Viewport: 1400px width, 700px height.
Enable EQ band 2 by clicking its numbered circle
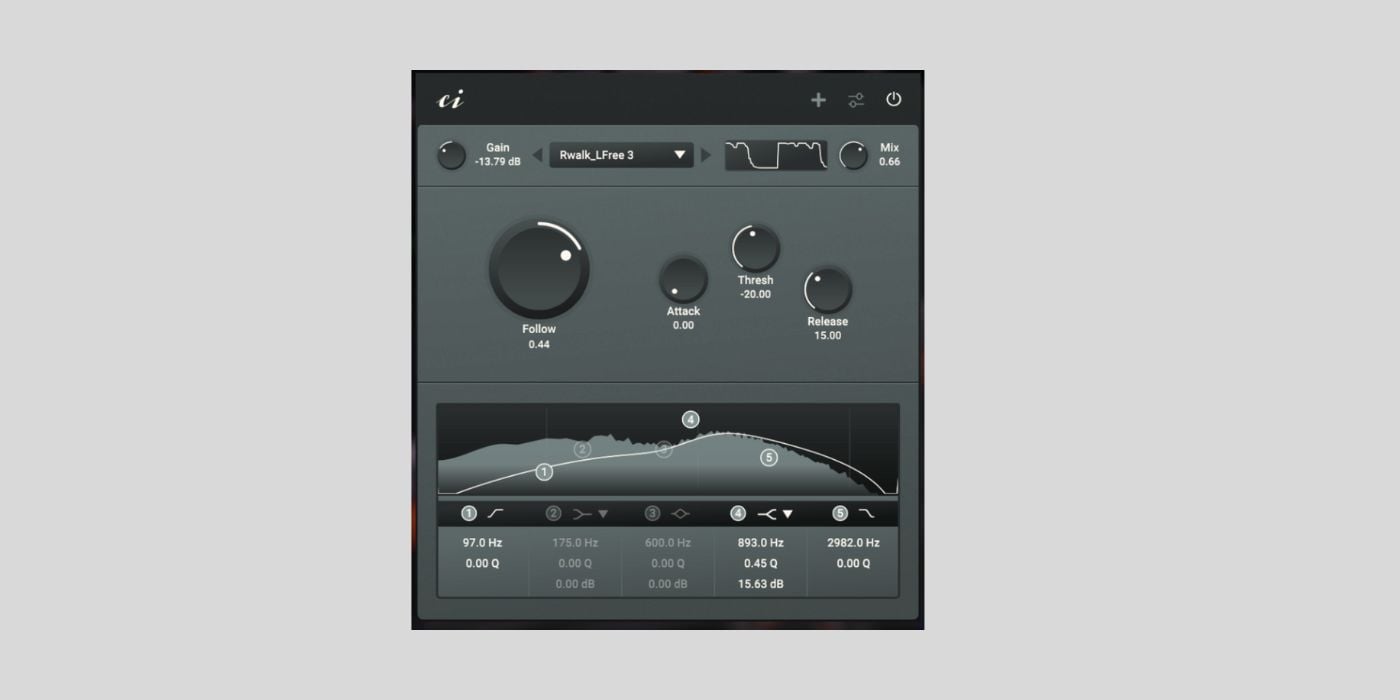pos(554,514)
